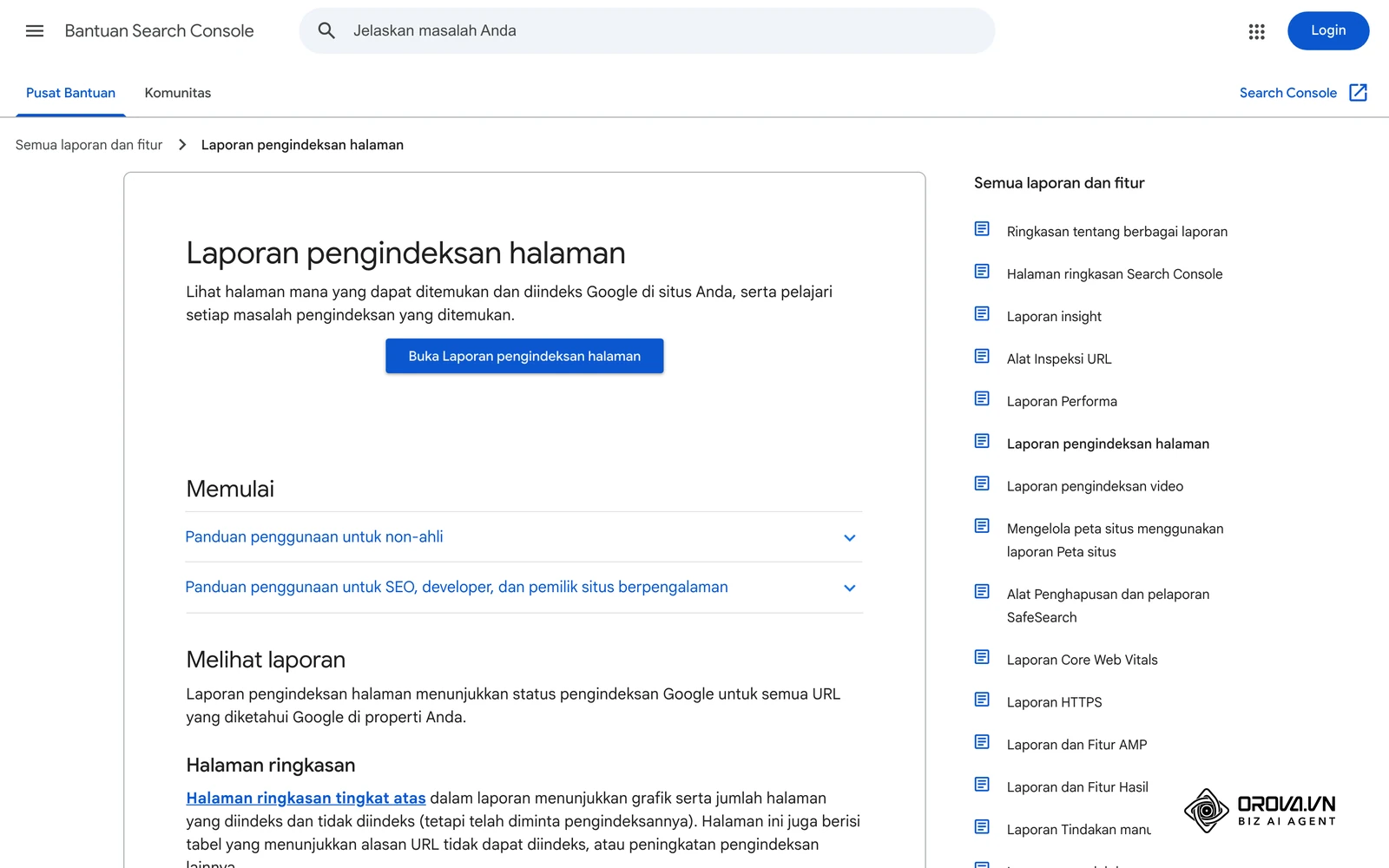Click the article icon beside Laporan Core Web Vitals
The height and width of the screenshot is (868, 1389).
[982, 657]
